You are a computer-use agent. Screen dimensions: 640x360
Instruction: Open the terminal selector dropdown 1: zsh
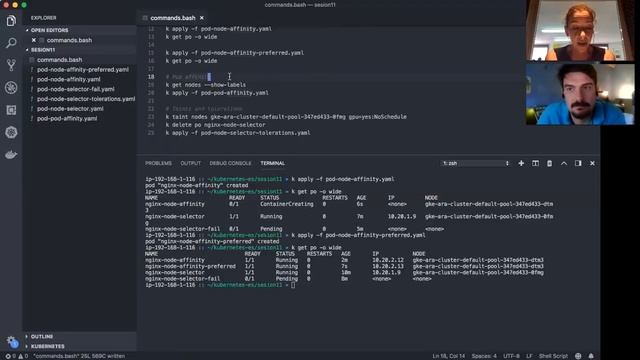point(476,163)
